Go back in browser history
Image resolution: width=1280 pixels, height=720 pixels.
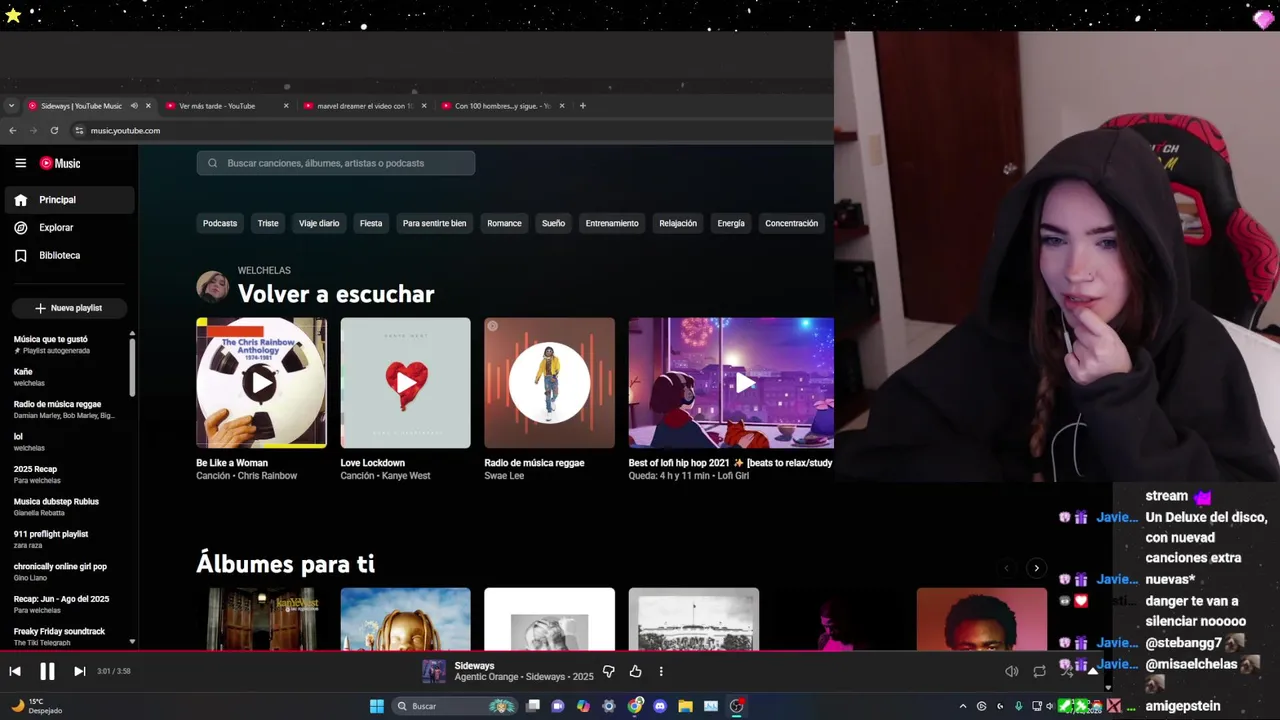[12, 130]
